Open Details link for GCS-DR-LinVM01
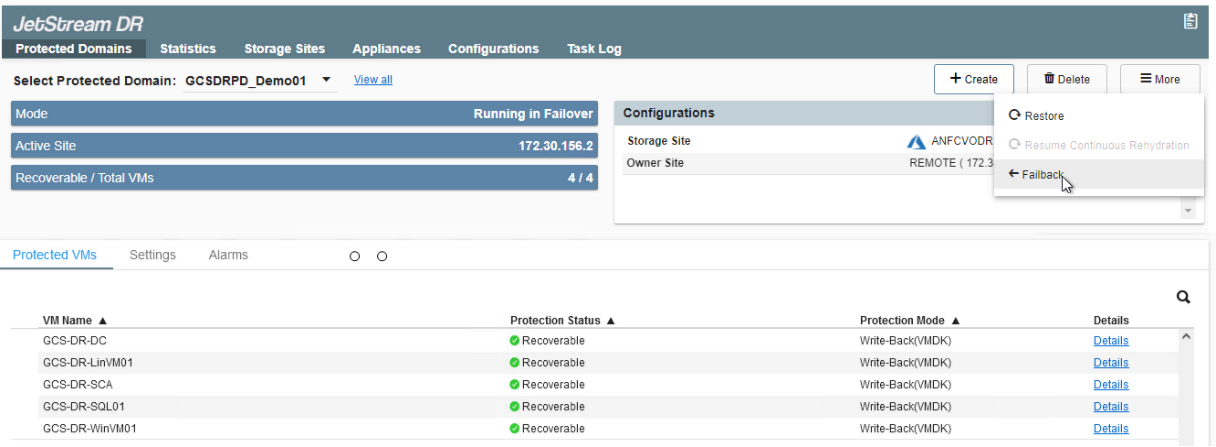 1111,363
